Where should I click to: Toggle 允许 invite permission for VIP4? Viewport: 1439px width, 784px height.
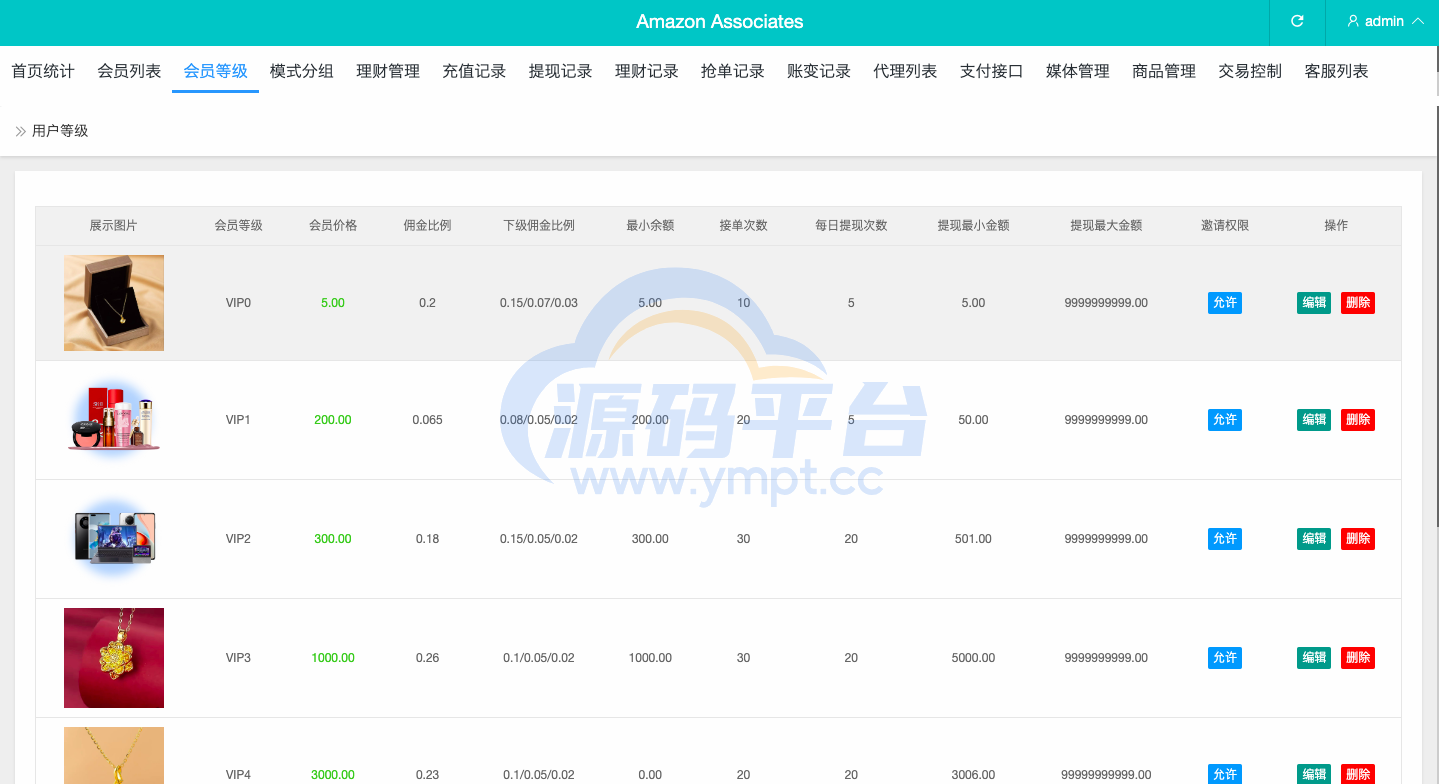click(x=1225, y=774)
